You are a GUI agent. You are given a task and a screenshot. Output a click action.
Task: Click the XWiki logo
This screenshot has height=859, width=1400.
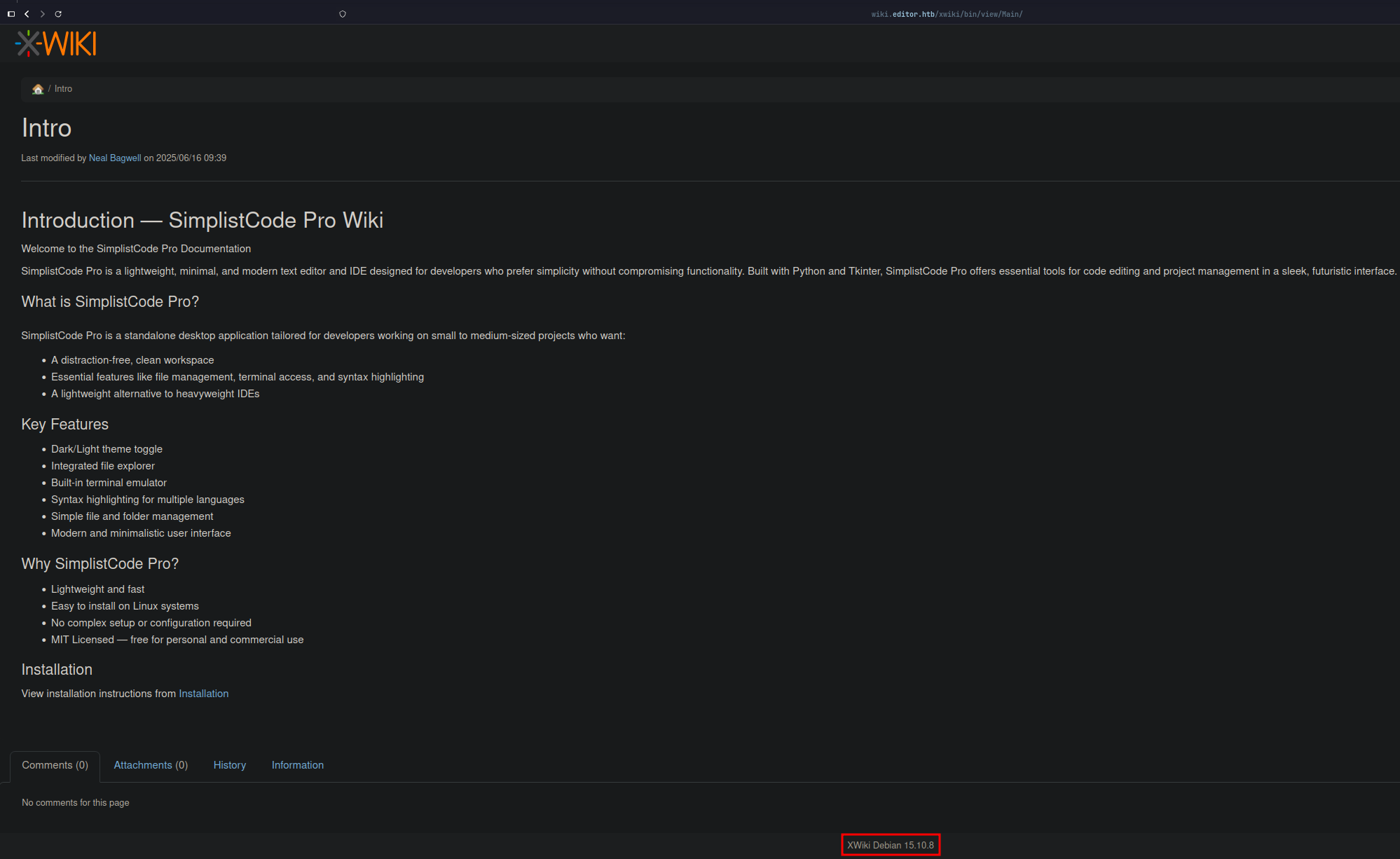coord(56,43)
